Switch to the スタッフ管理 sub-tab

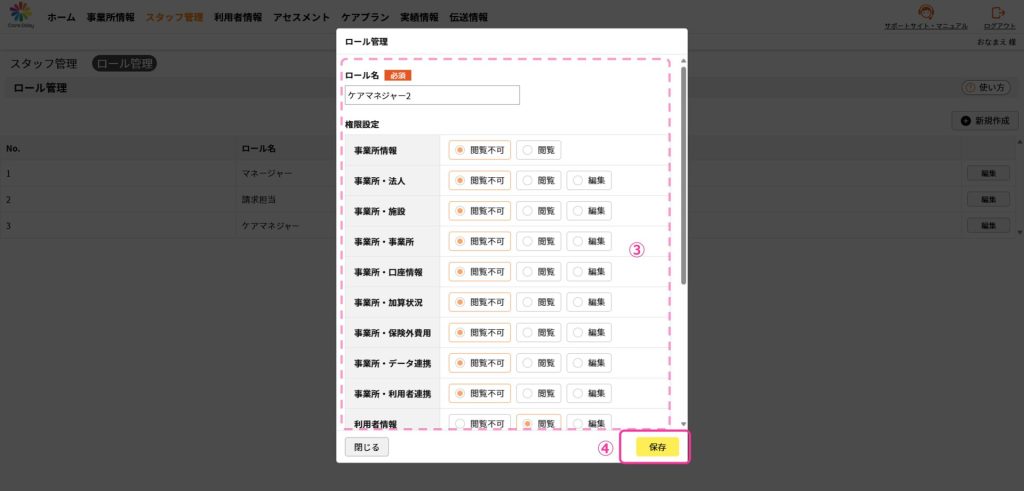44,64
